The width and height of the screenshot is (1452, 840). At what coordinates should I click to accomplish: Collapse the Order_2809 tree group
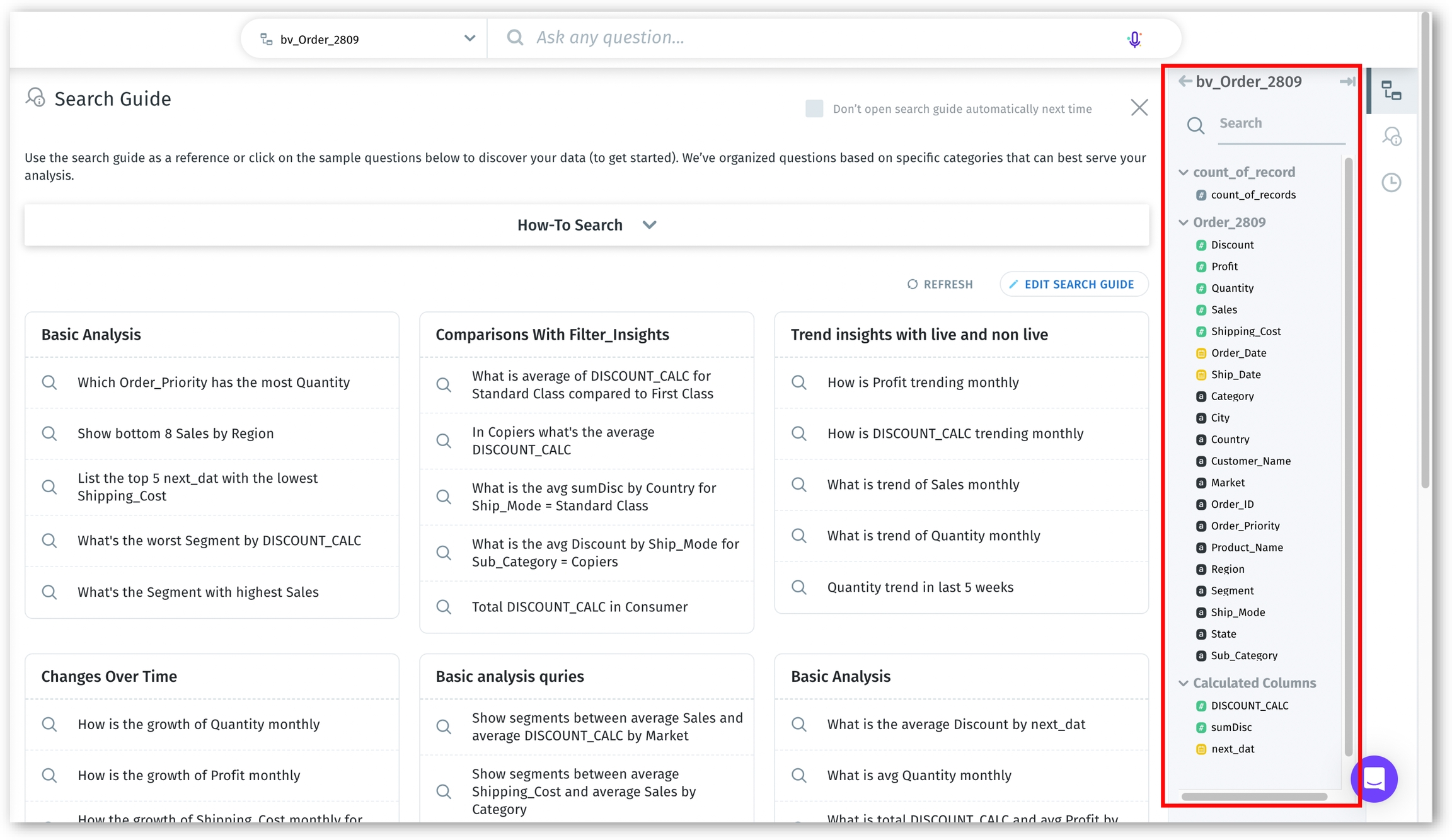1184,222
